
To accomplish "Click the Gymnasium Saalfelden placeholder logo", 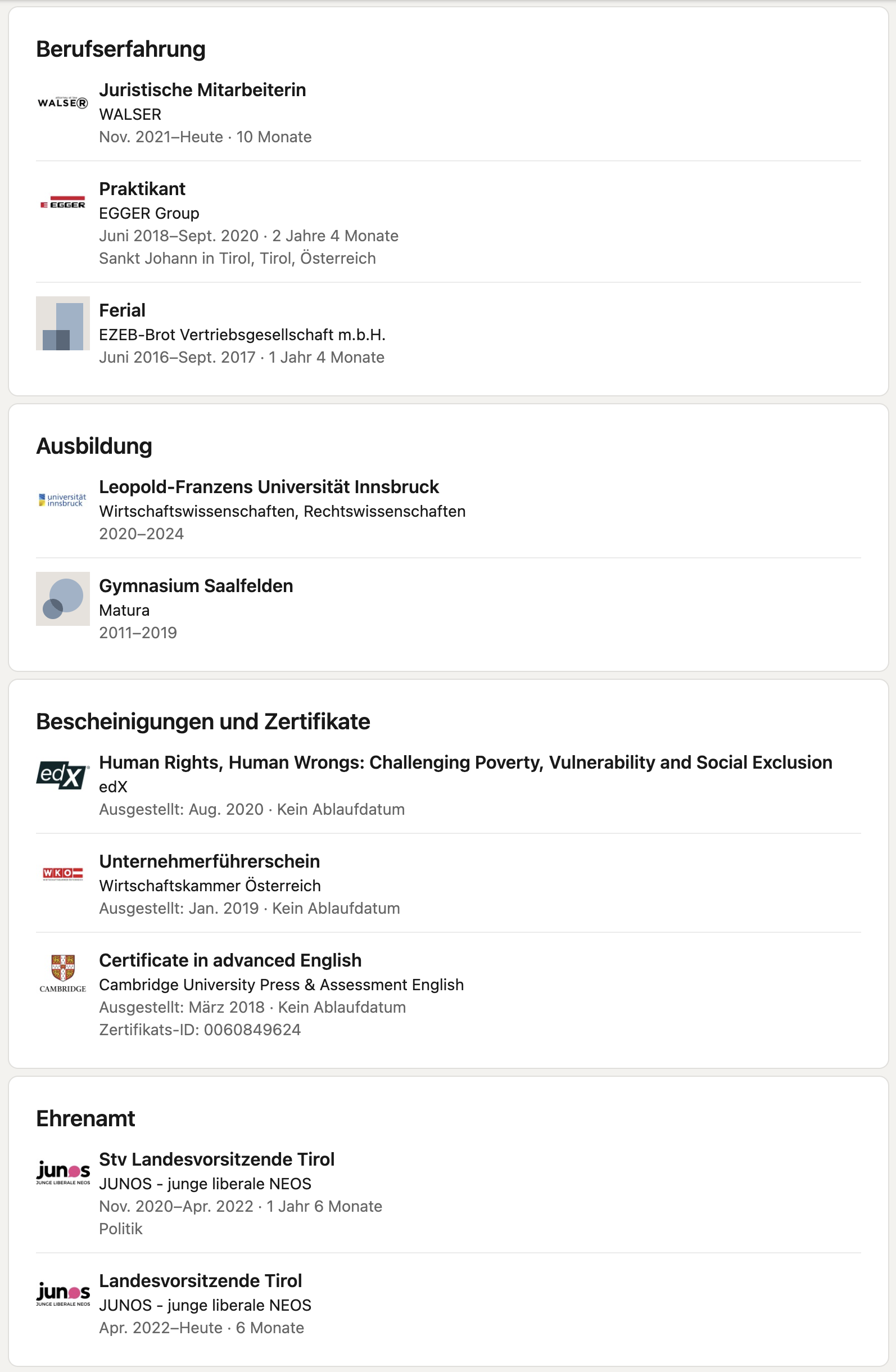I will (63, 599).
